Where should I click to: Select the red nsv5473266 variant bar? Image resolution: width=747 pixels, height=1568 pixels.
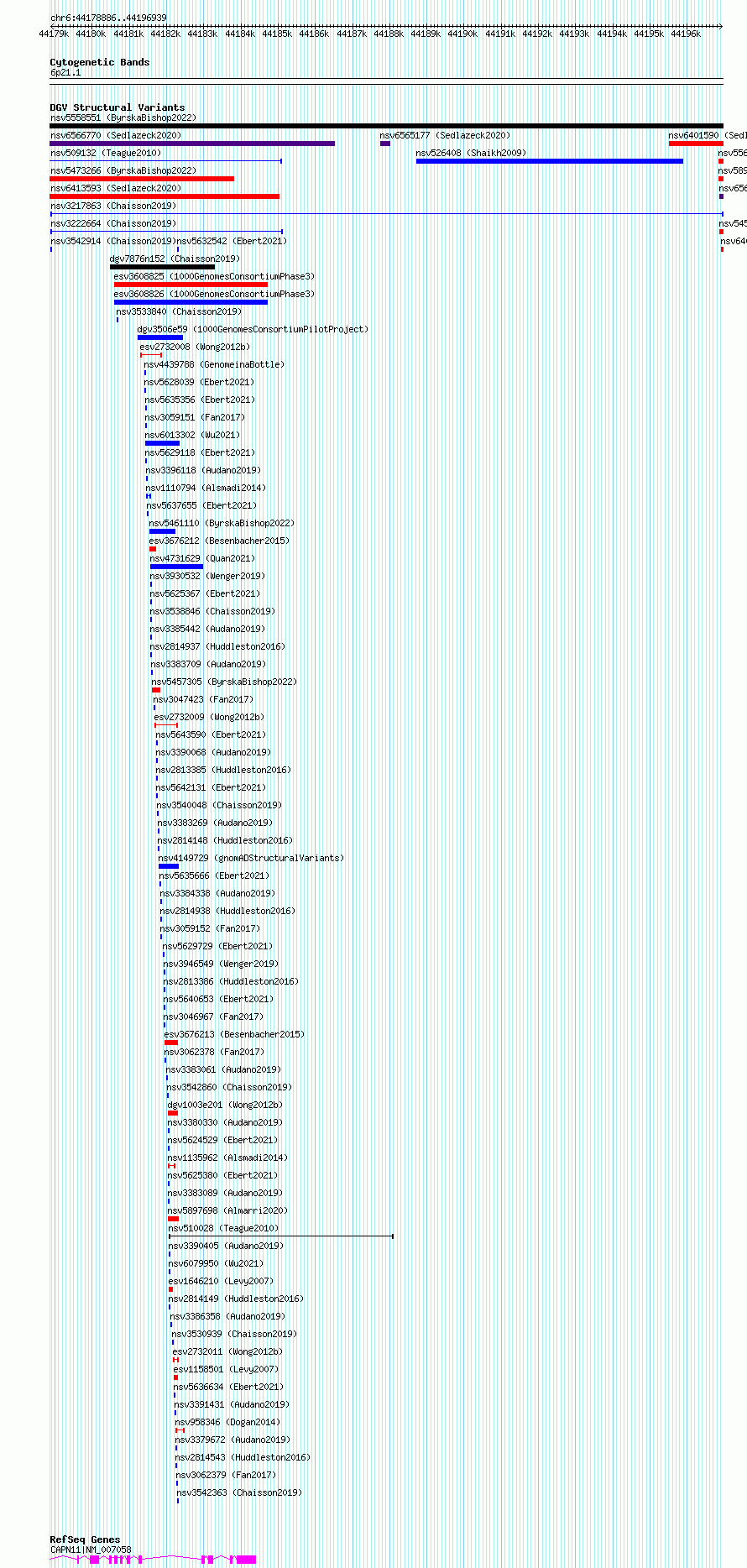click(x=142, y=179)
